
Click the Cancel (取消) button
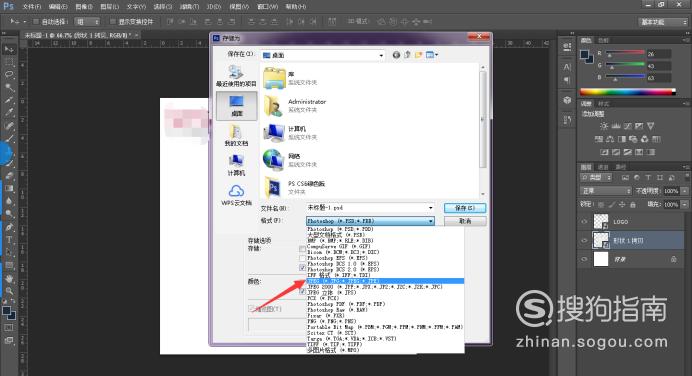pos(465,221)
